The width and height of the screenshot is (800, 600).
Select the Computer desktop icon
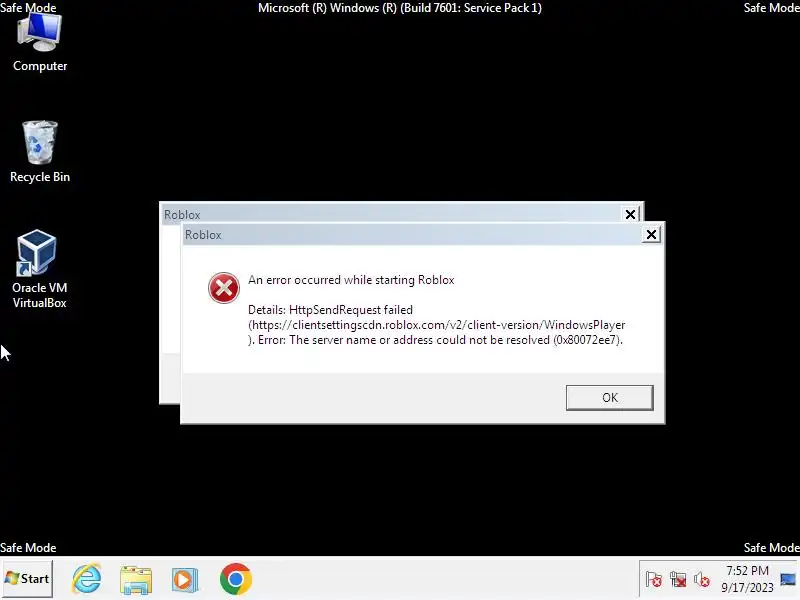(40, 43)
